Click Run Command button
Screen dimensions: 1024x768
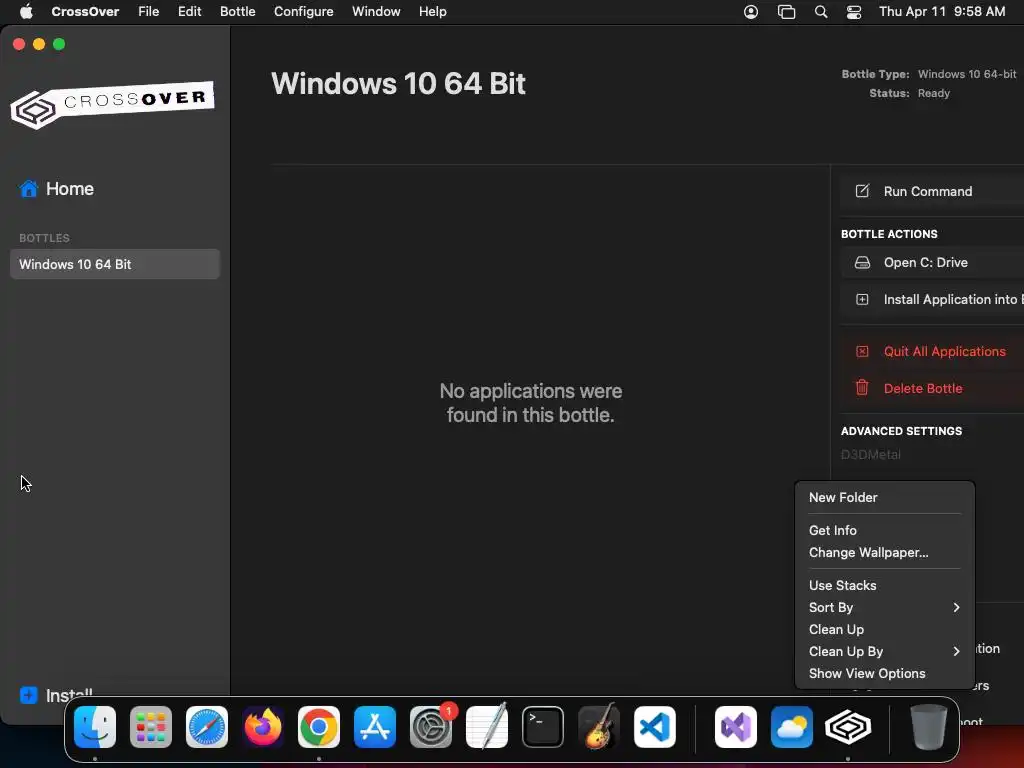coord(932,191)
